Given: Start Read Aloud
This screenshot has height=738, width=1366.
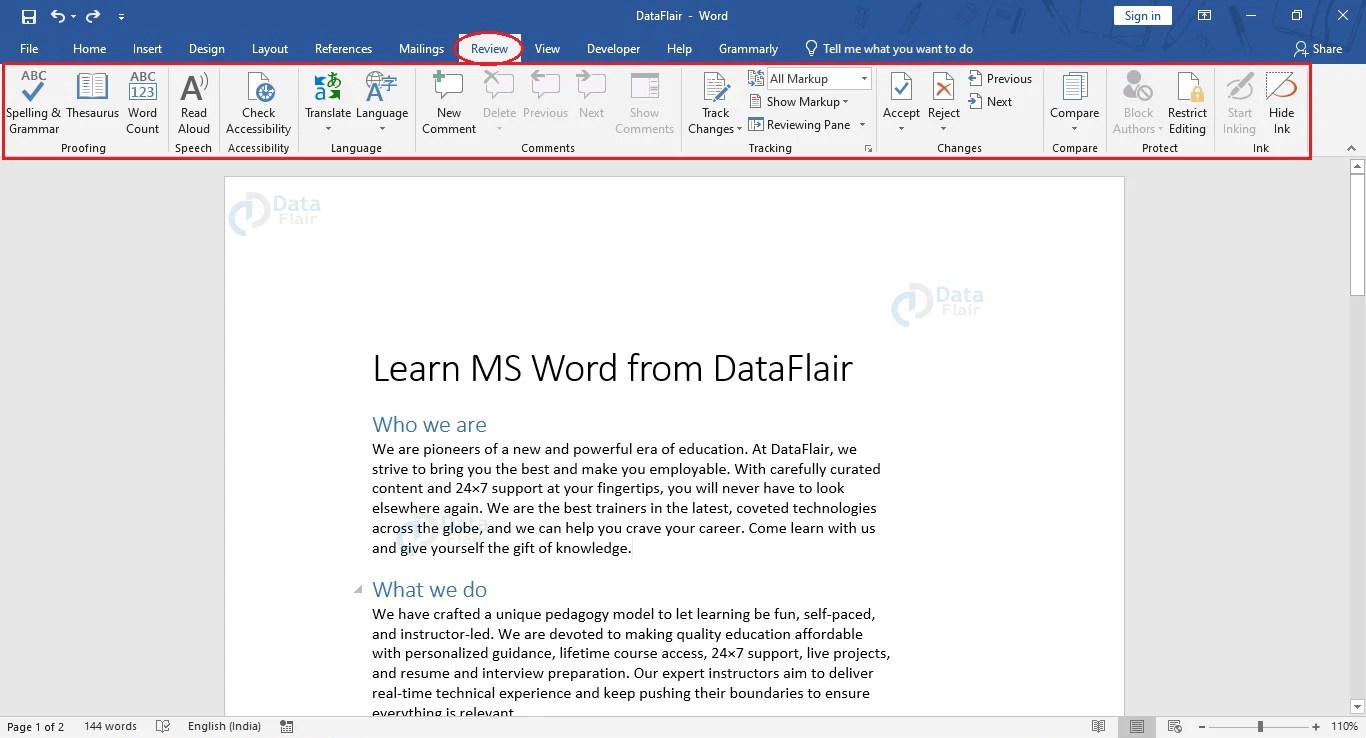Looking at the screenshot, I should coord(193,100).
